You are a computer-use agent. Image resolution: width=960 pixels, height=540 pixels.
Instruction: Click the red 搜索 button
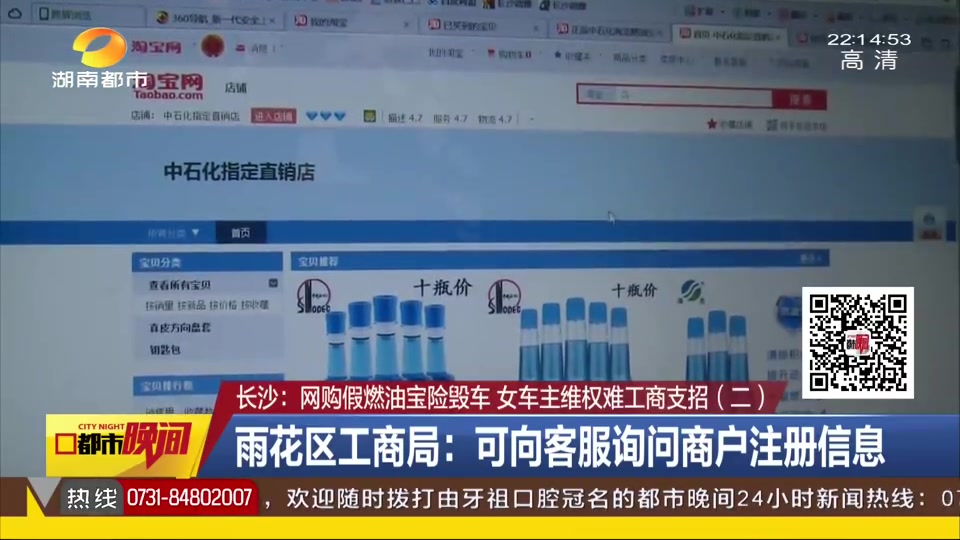800,99
